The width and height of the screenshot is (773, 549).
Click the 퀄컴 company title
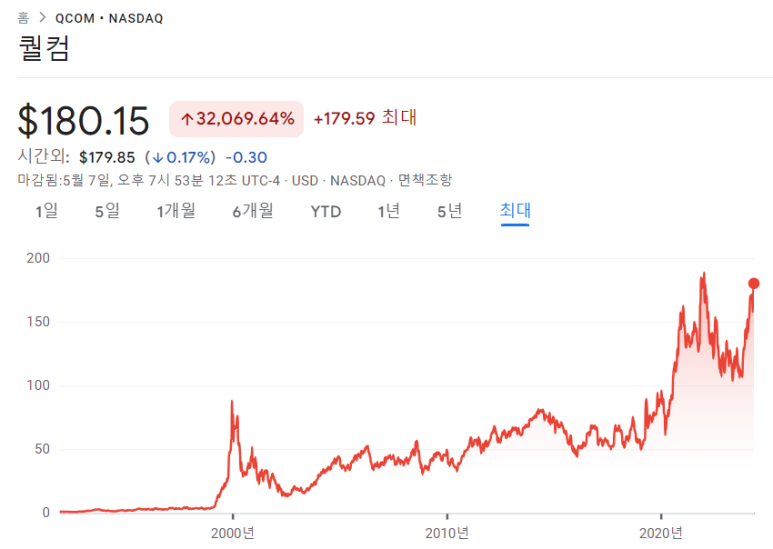click(43, 48)
